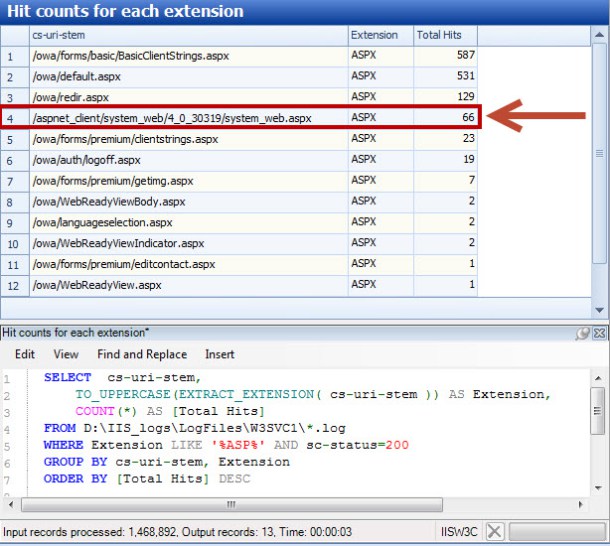Click the ASPX extension cell in the redir.aspx row
Screen dimensions: 610x546
[381, 97]
